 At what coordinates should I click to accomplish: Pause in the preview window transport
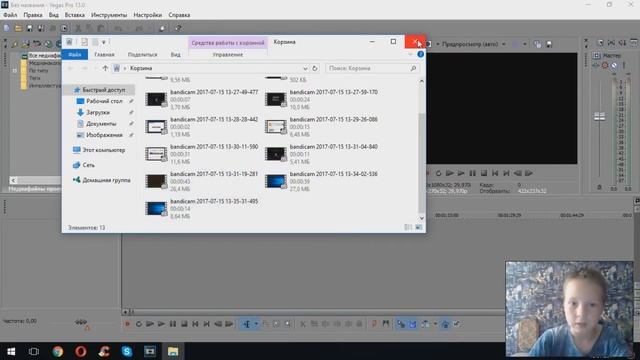click(472, 173)
